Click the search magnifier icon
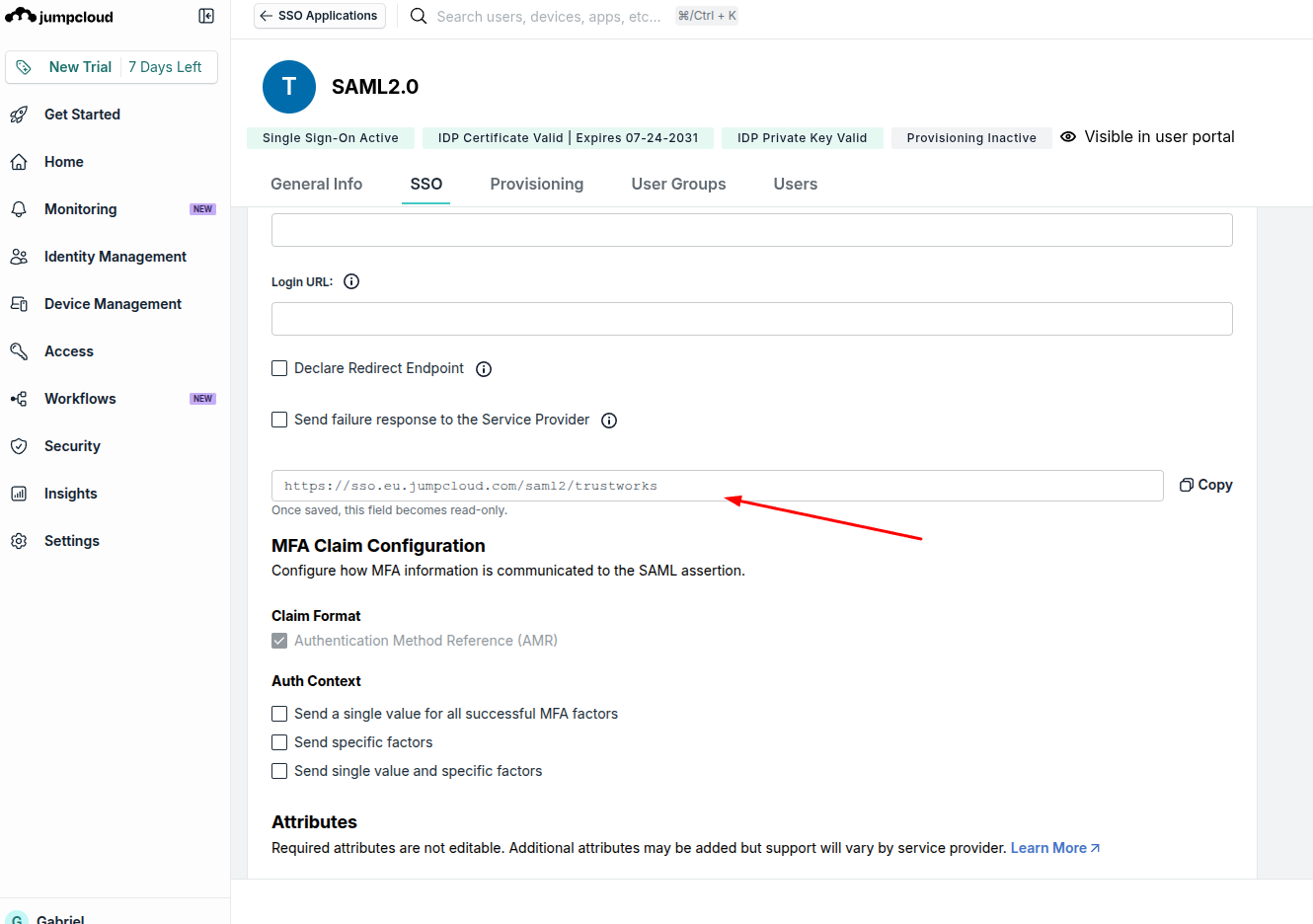Image resolution: width=1313 pixels, height=924 pixels. pyautogui.click(x=419, y=16)
